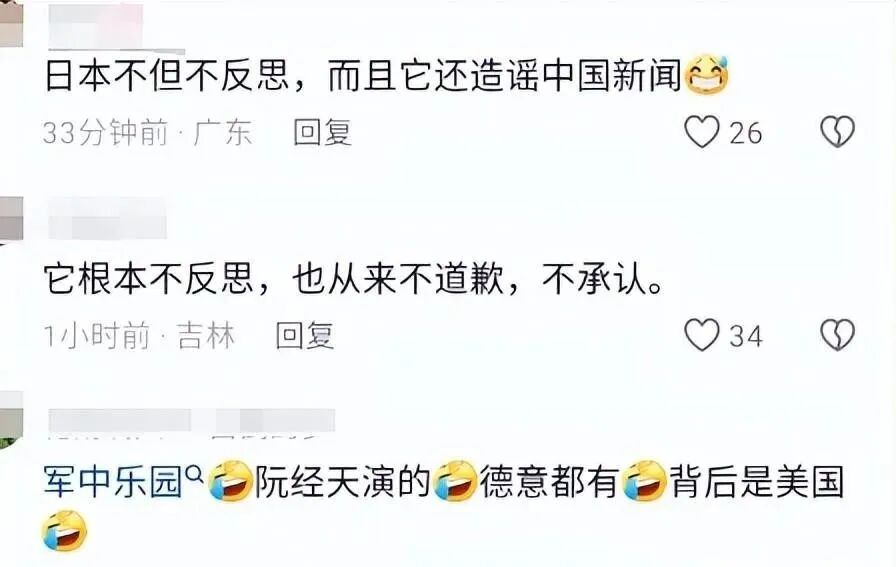Screen dimensions: 896x567
Task: Tap the like count 34
Action: [x=746, y=336]
